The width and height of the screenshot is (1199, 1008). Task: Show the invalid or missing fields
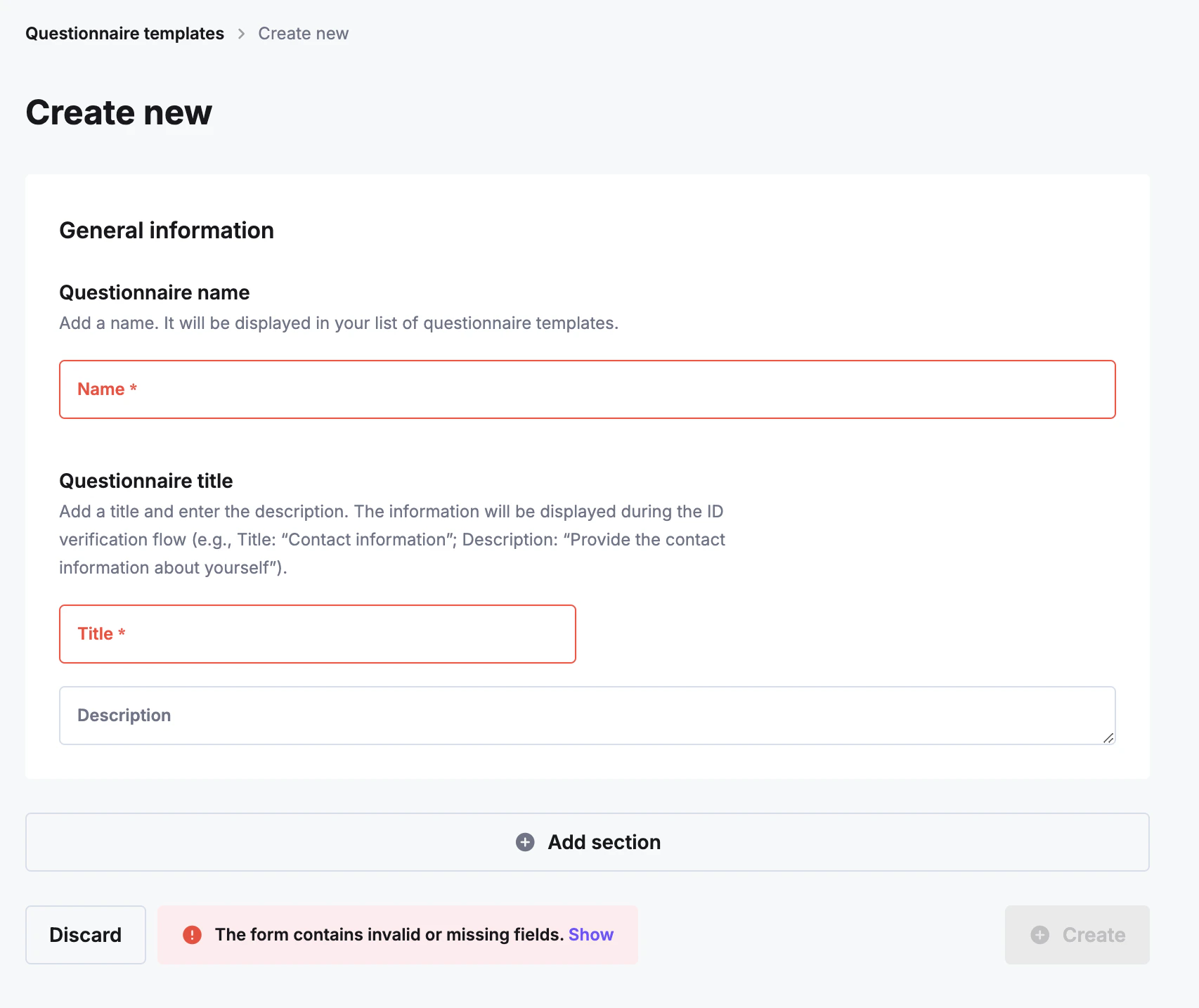[x=591, y=935]
